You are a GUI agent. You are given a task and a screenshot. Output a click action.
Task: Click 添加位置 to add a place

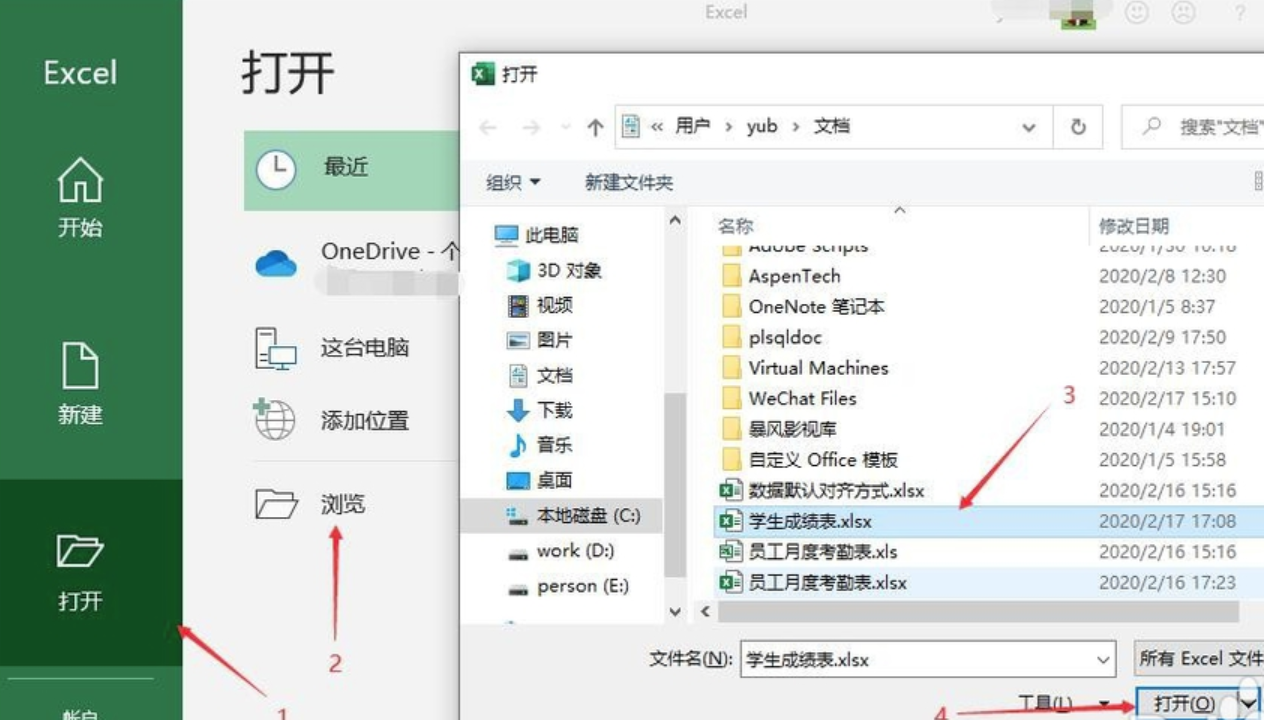coord(333,420)
